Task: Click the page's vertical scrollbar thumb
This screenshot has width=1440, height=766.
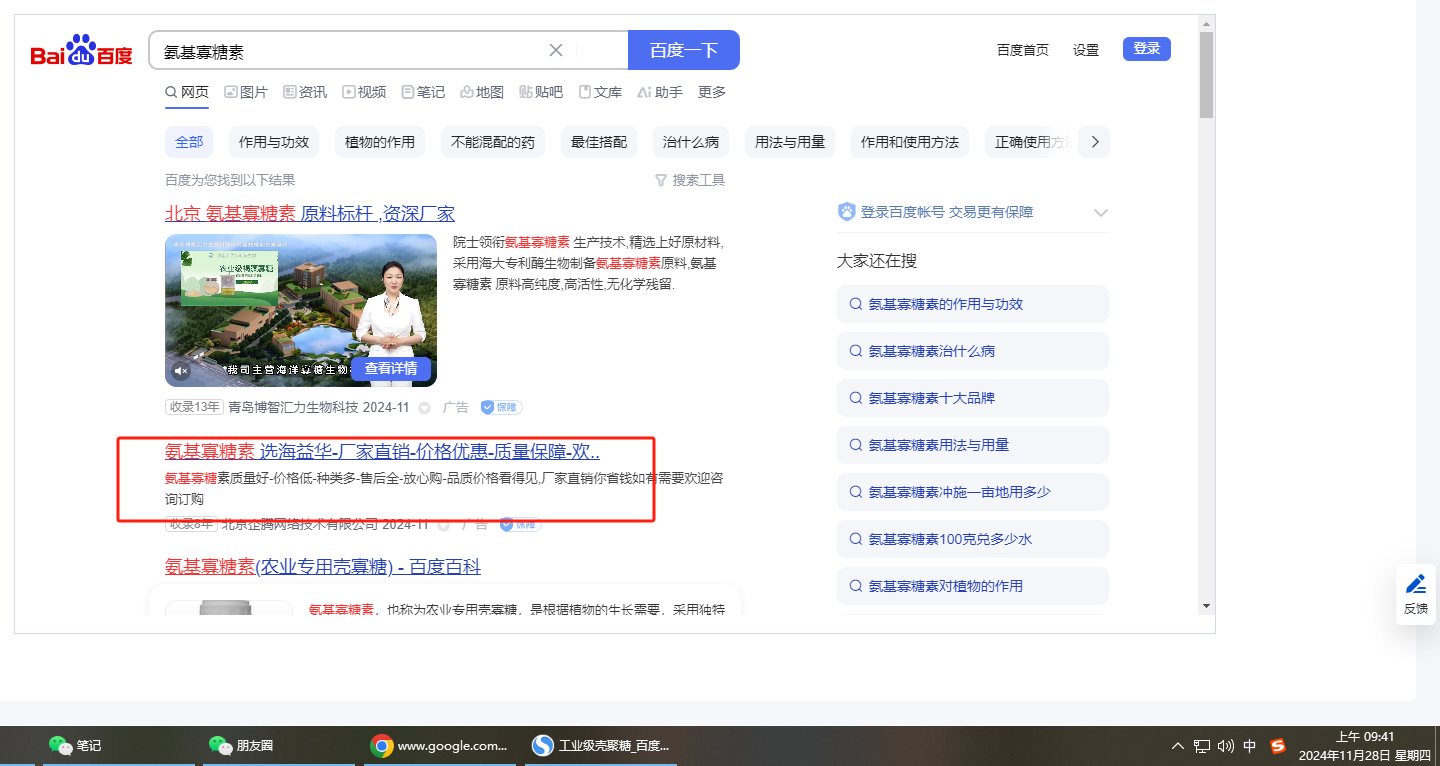Action: [1206, 75]
